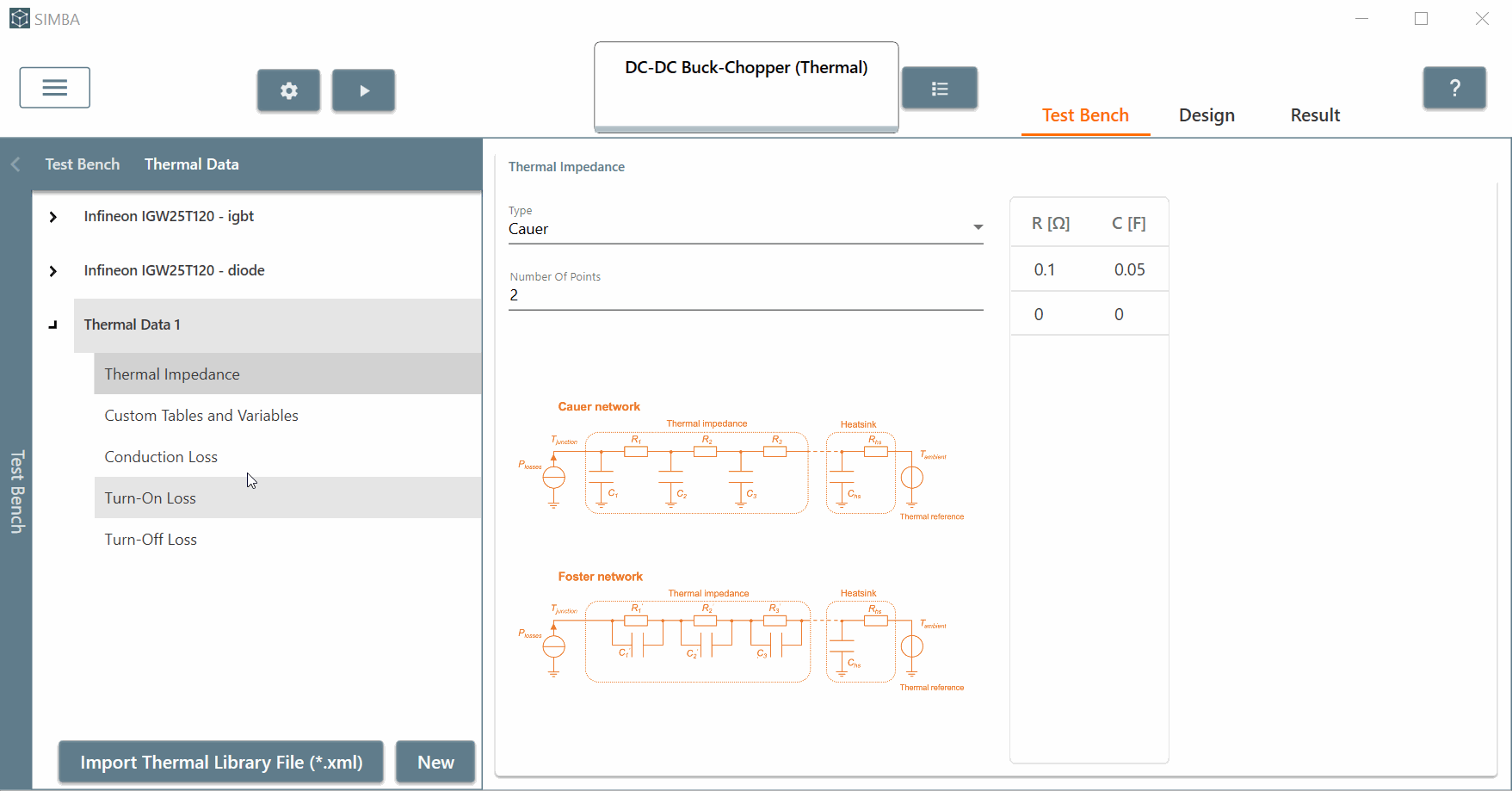
Task: Click the New button
Action: click(435, 763)
